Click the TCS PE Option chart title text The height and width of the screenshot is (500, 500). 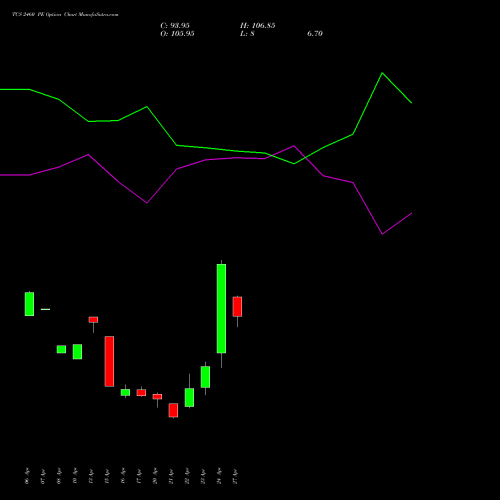[65, 14]
